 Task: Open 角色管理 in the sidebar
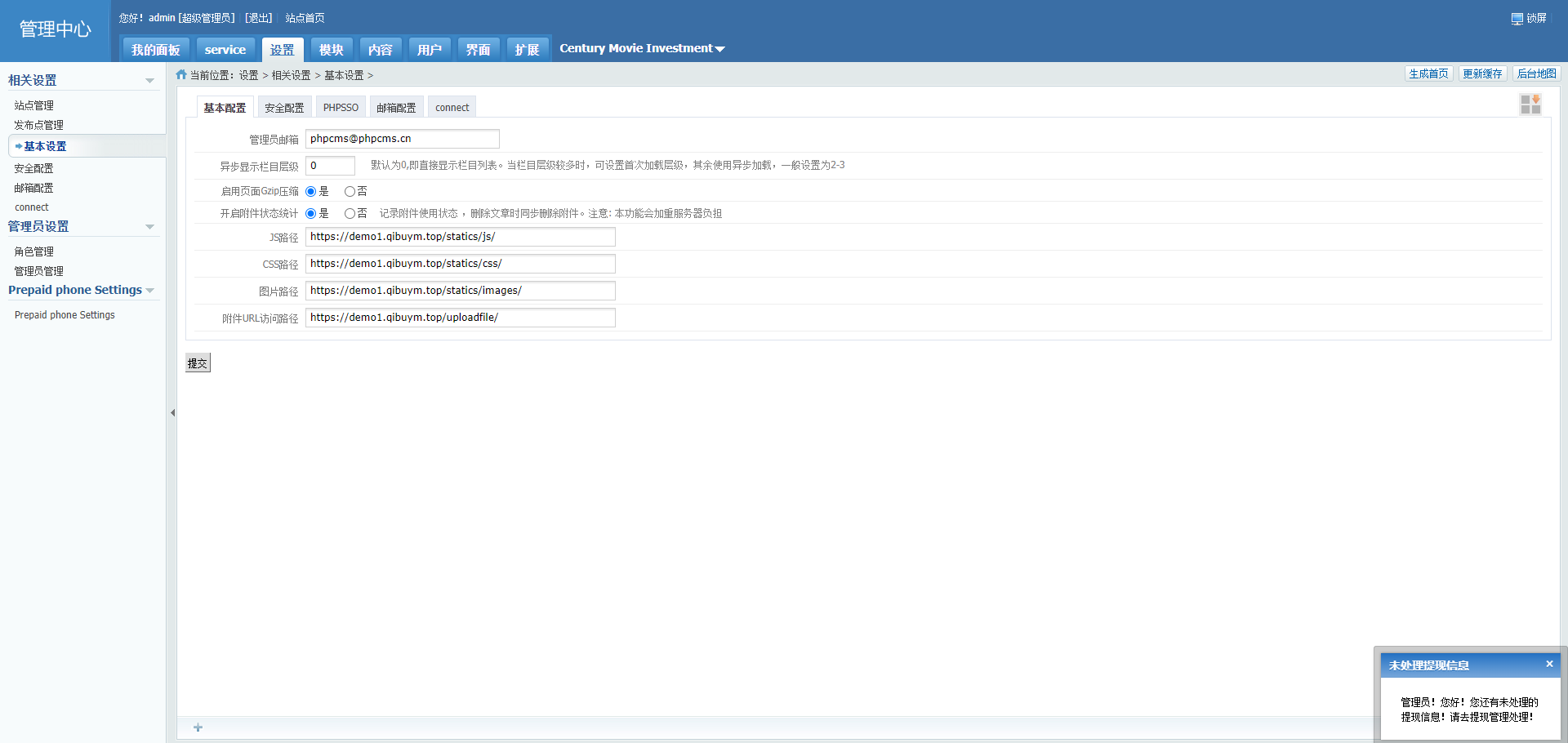pyautogui.click(x=34, y=251)
